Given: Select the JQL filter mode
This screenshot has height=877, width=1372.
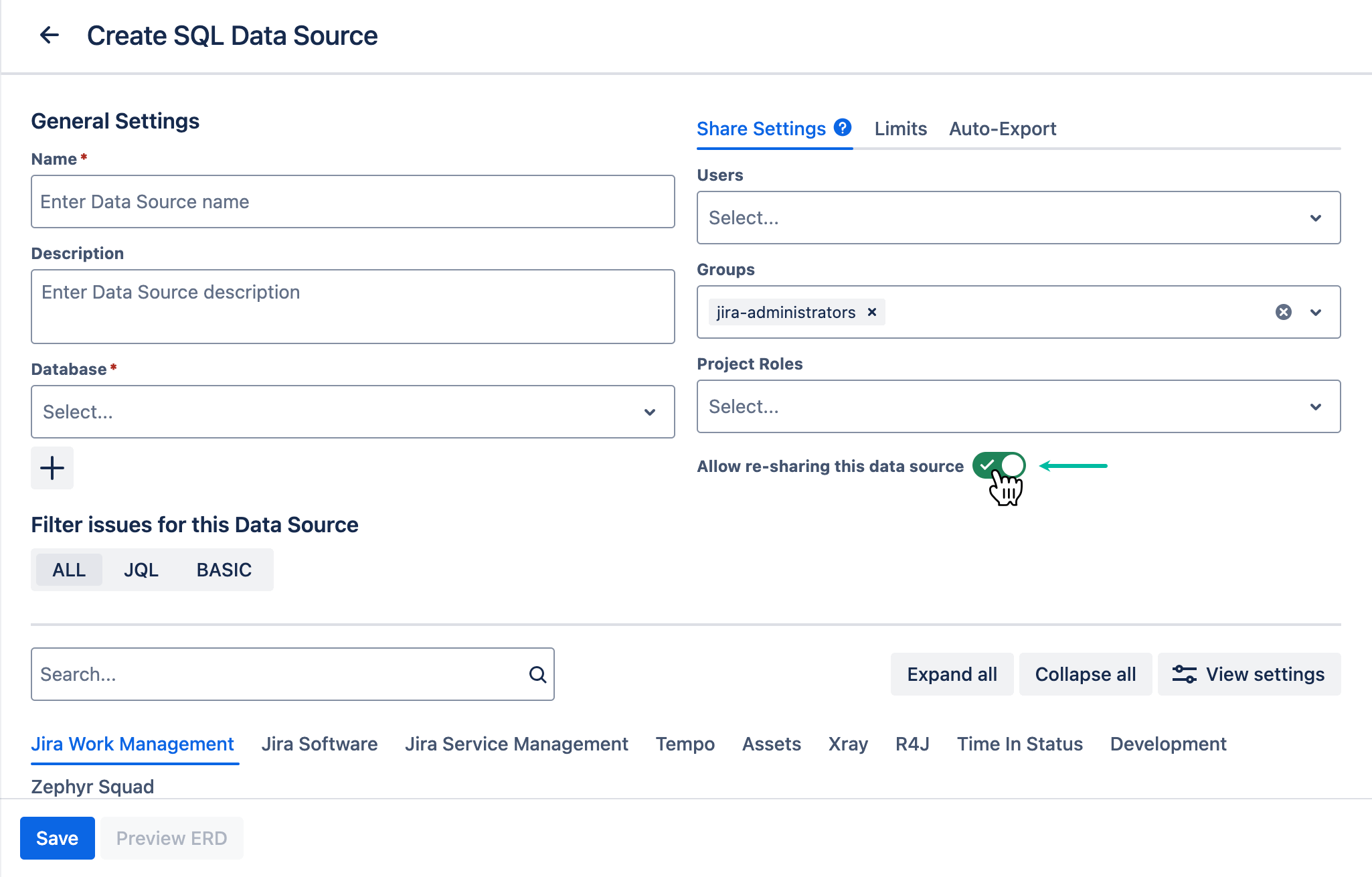Looking at the screenshot, I should (141, 570).
